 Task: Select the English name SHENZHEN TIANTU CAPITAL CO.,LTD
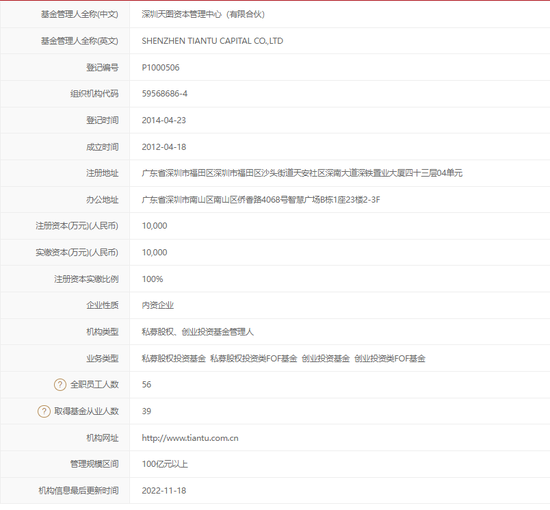coord(212,41)
